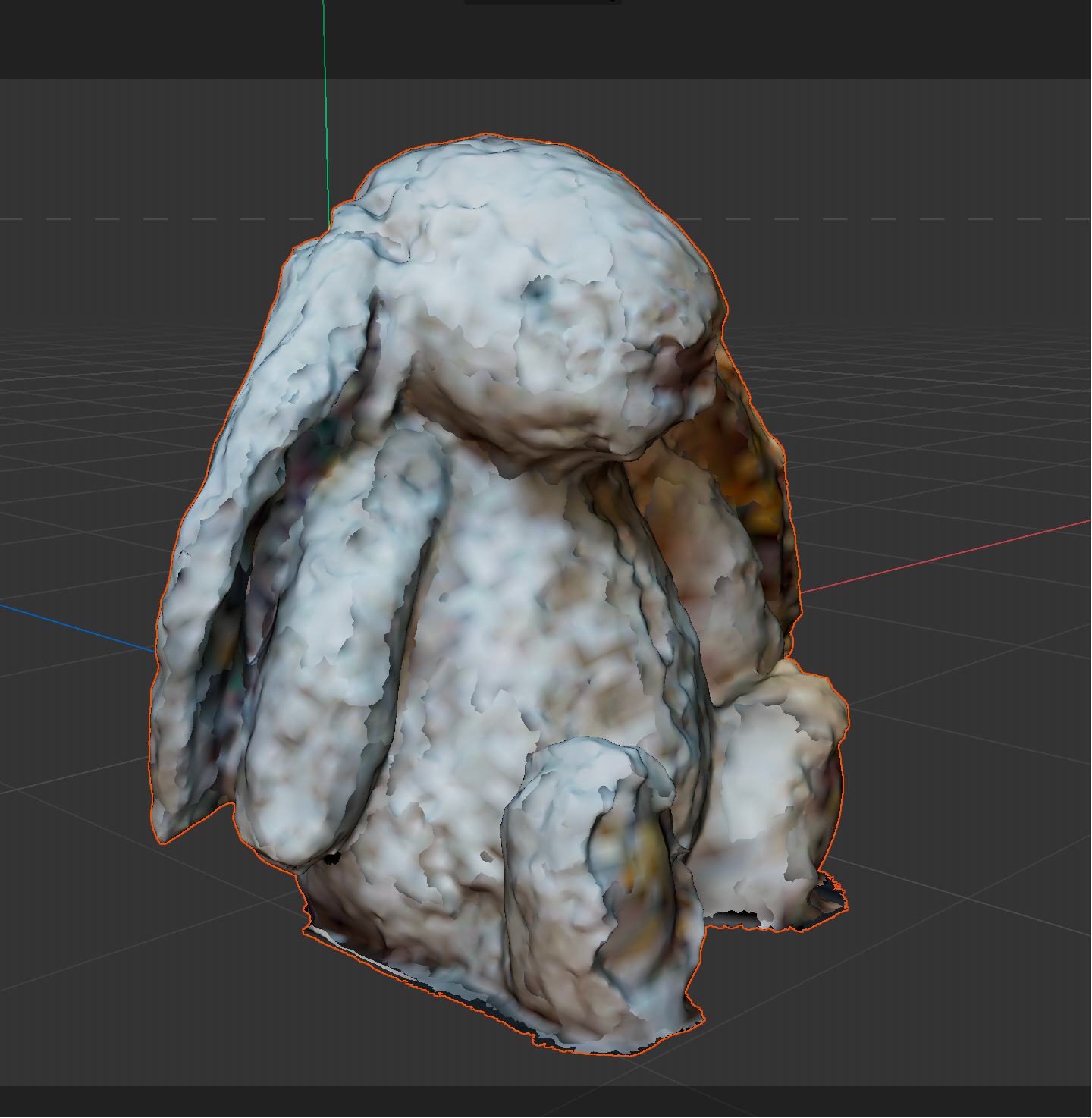Click the small black hole below the inner ear tip
This screenshot has height=1118, width=1092.
331,858
